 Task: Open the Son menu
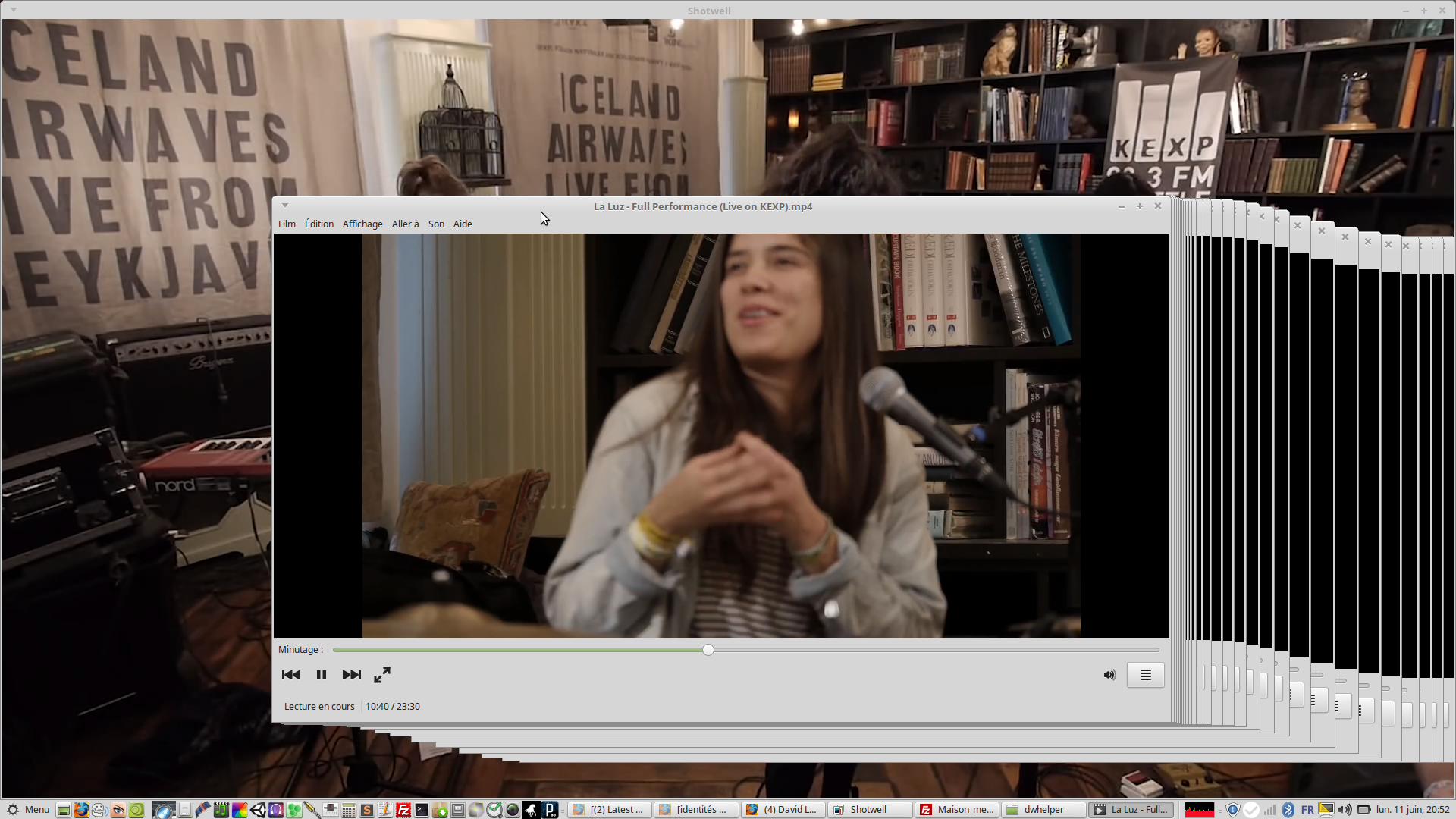(436, 224)
